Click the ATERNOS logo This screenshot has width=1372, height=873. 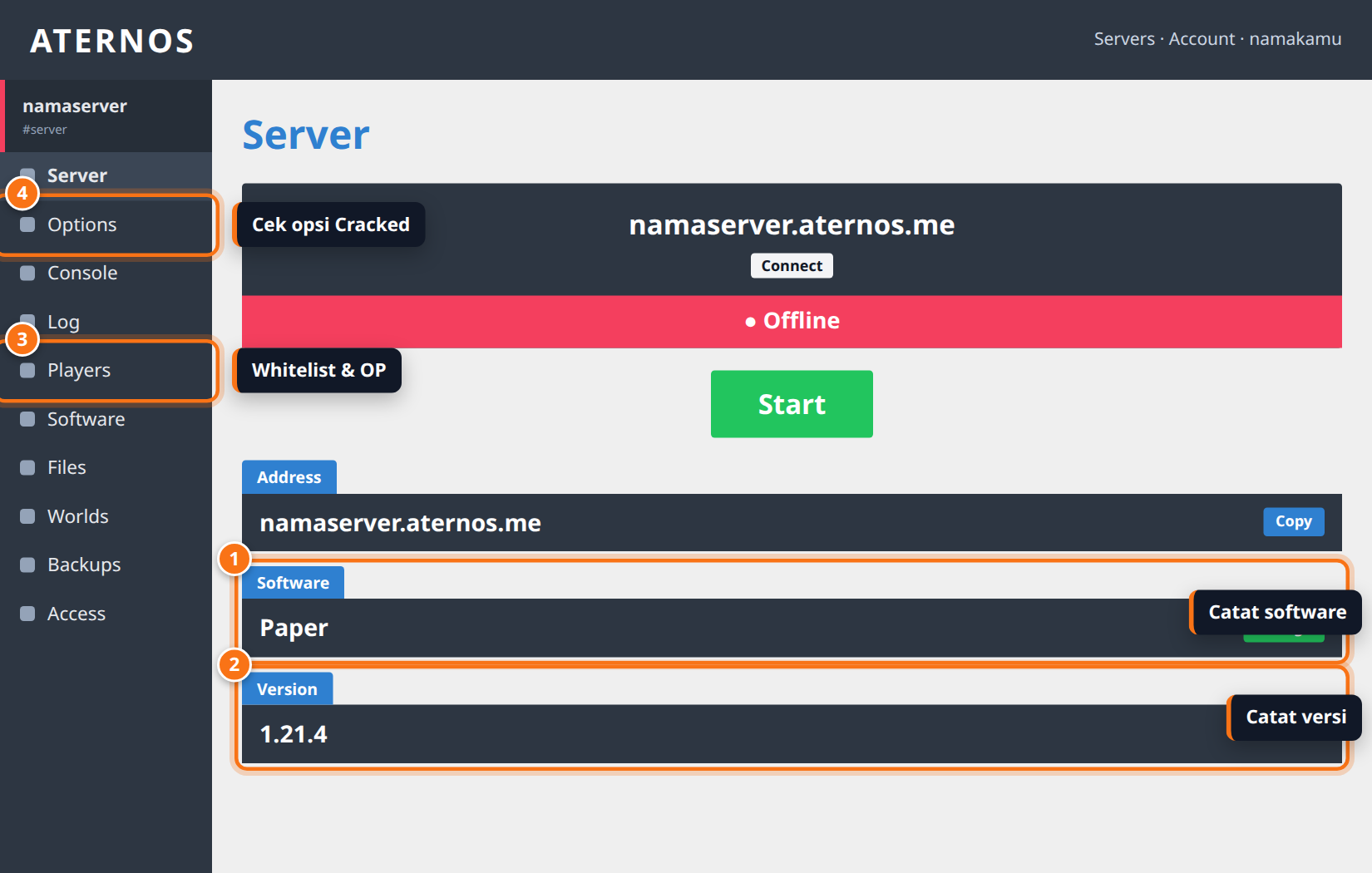pyautogui.click(x=112, y=41)
